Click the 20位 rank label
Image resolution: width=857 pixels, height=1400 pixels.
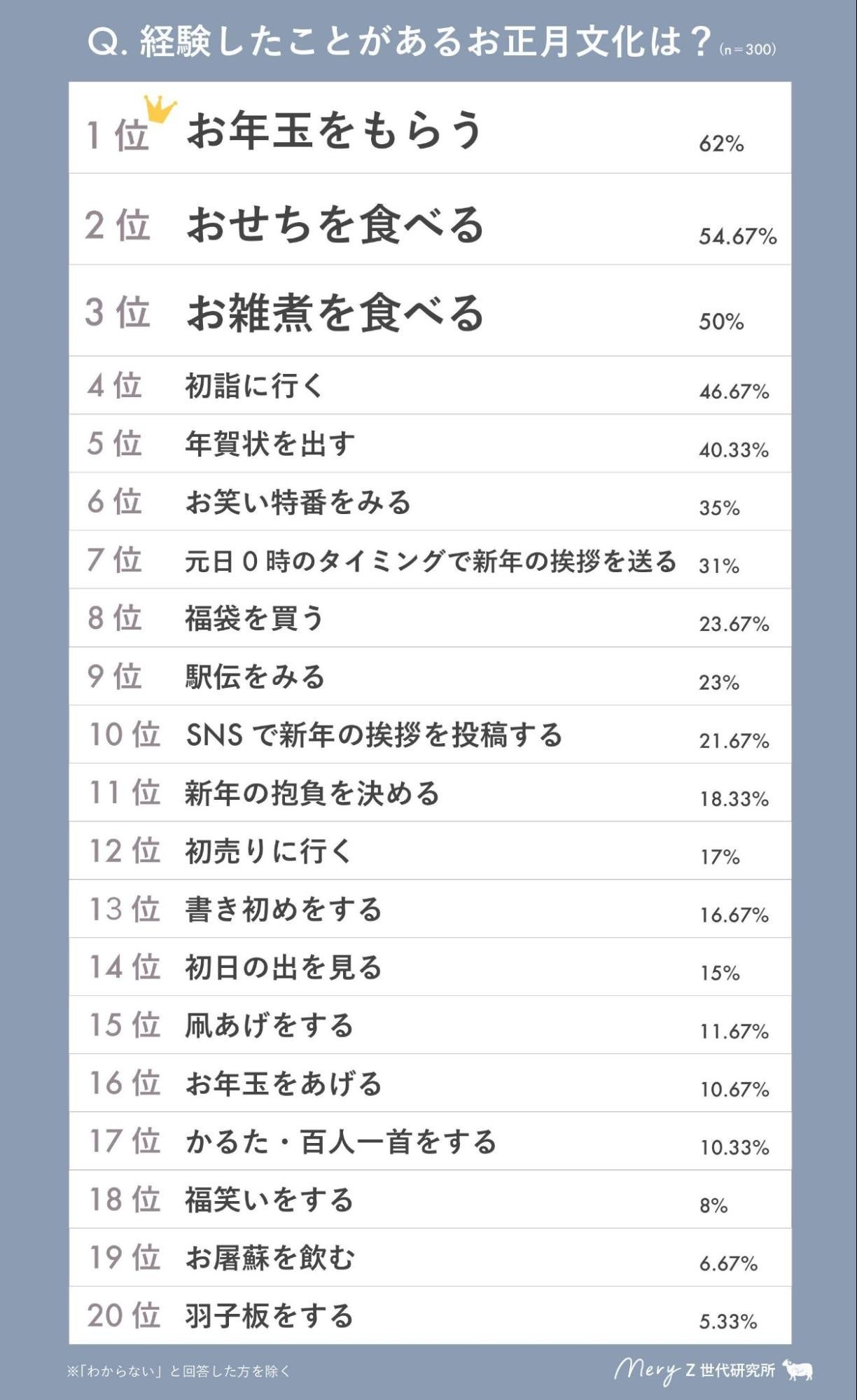tap(124, 1315)
